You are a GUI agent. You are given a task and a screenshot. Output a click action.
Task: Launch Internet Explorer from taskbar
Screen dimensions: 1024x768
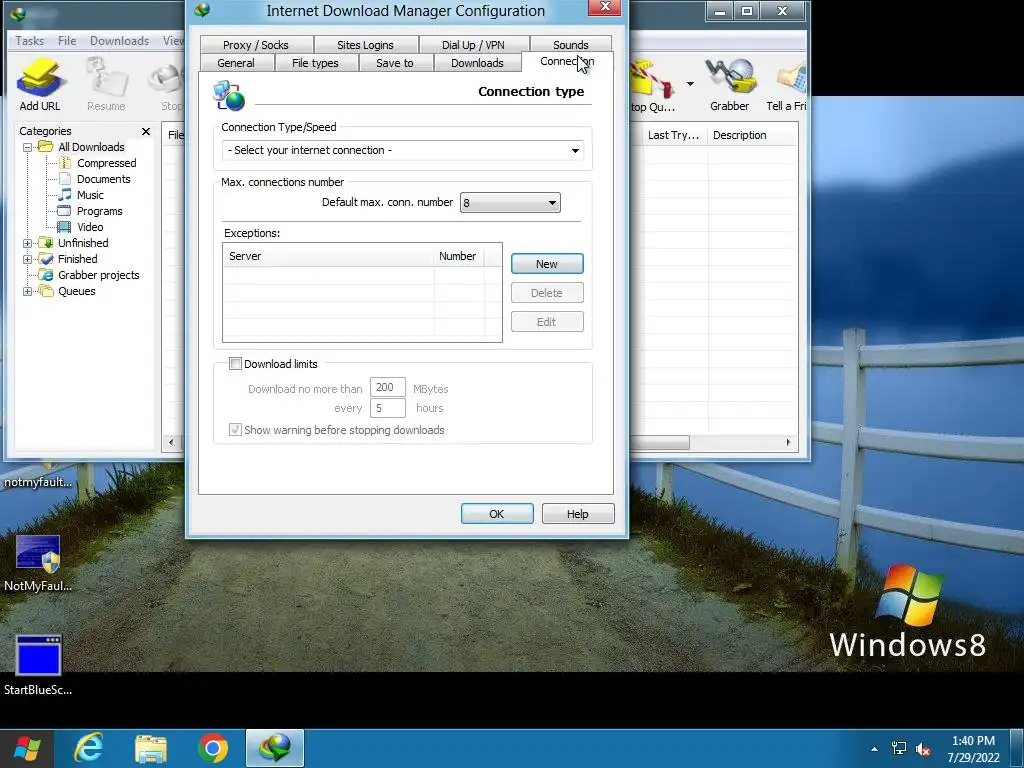88,748
